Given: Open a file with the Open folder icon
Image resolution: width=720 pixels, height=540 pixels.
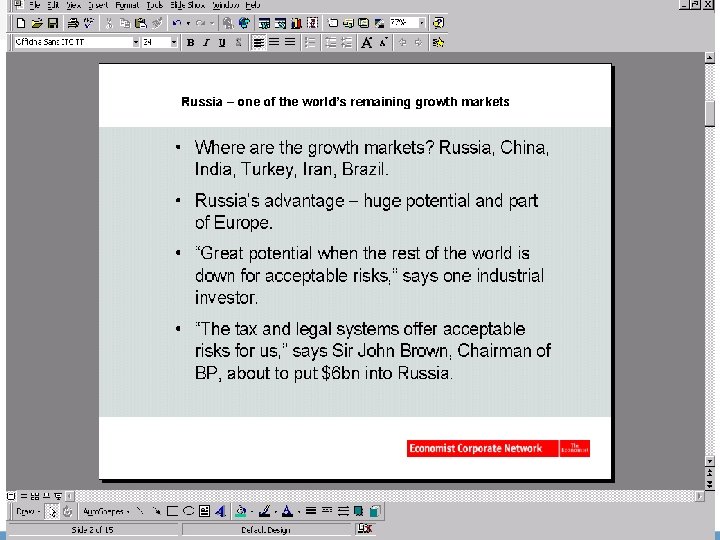Looking at the screenshot, I should (36, 22).
